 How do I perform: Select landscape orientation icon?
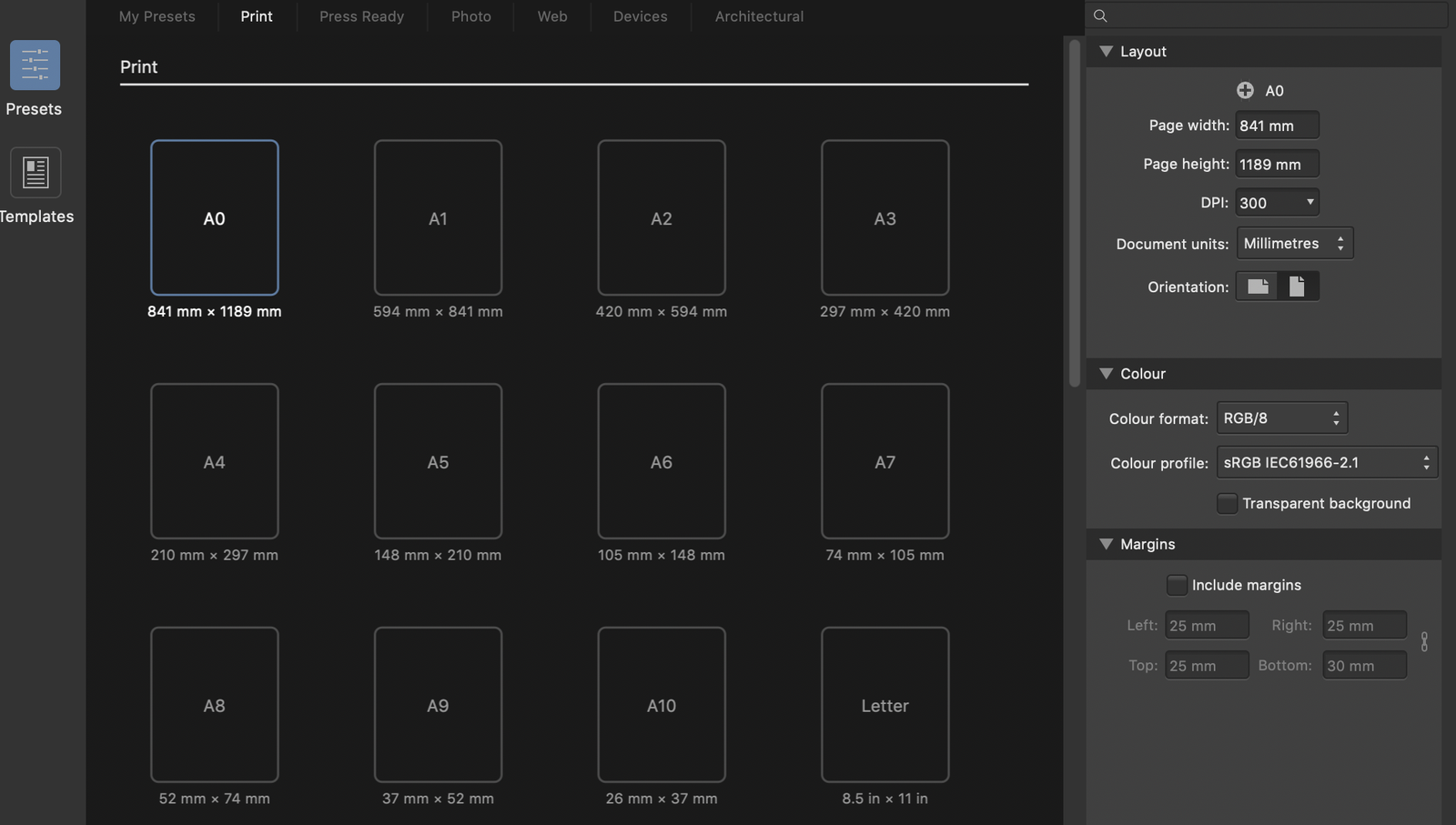point(1258,287)
